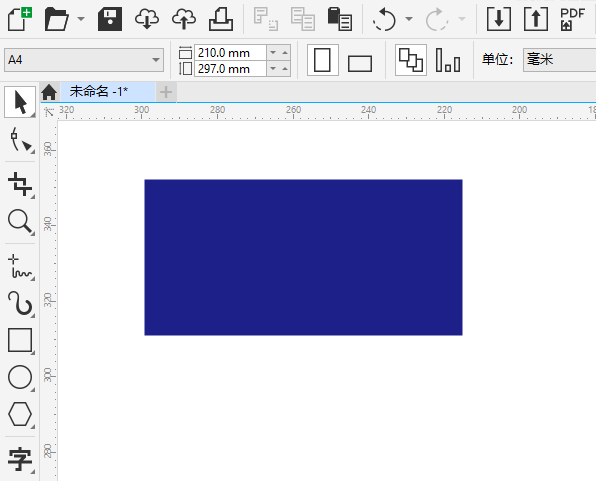Expand the undo history dropdown arrow
Viewport: 596px width, 481px height.
409,19
